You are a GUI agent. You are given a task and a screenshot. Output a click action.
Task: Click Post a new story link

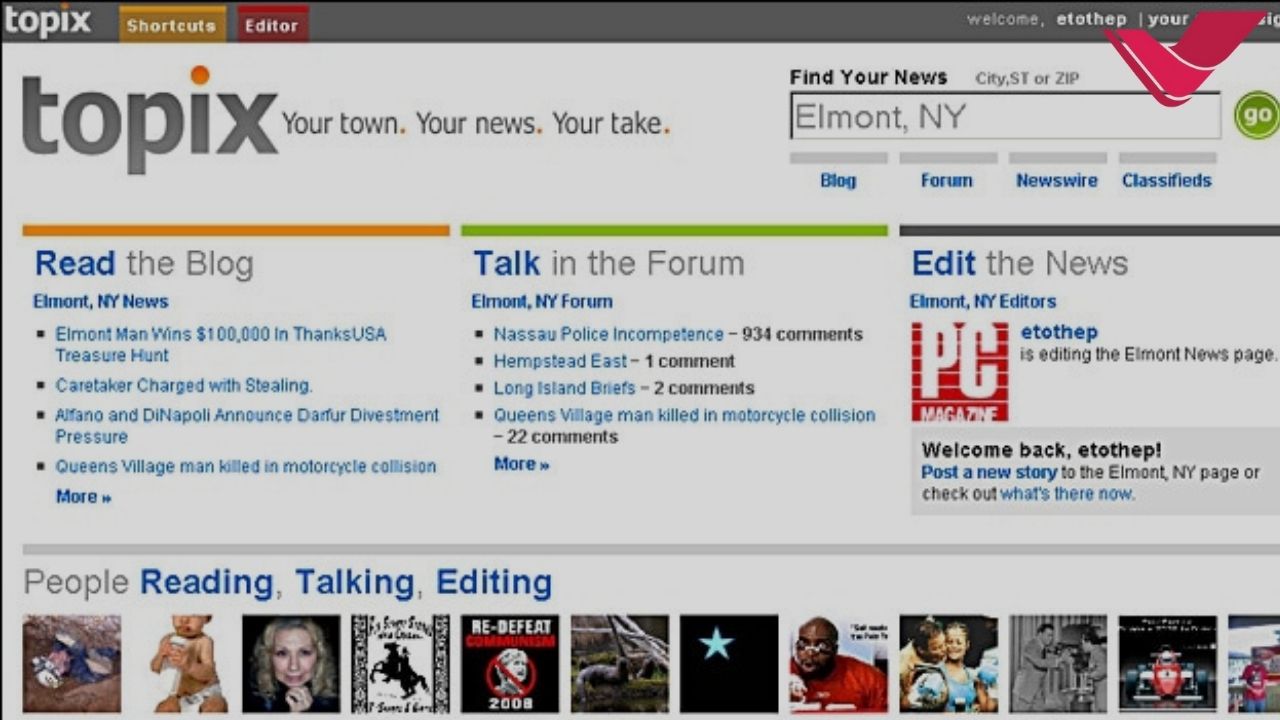[x=989, y=472]
